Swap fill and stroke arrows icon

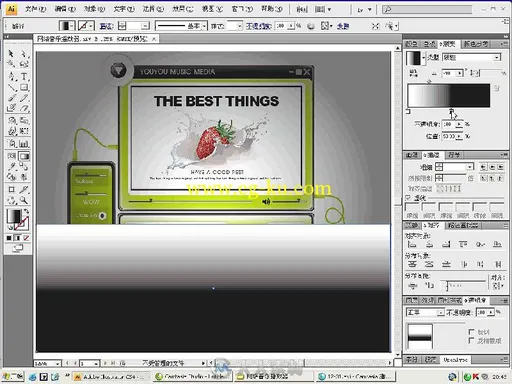[26, 211]
